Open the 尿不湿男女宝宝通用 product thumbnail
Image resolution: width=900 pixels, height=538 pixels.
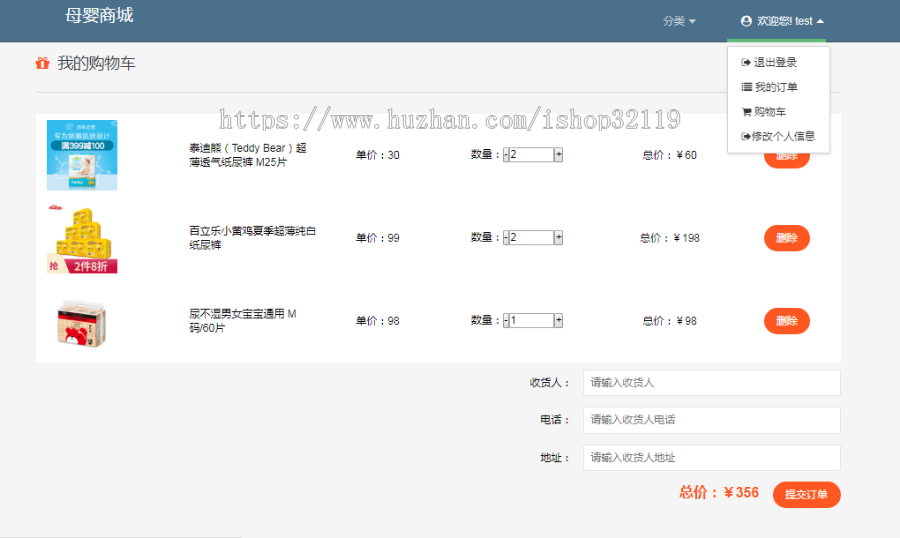click(82, 323)
